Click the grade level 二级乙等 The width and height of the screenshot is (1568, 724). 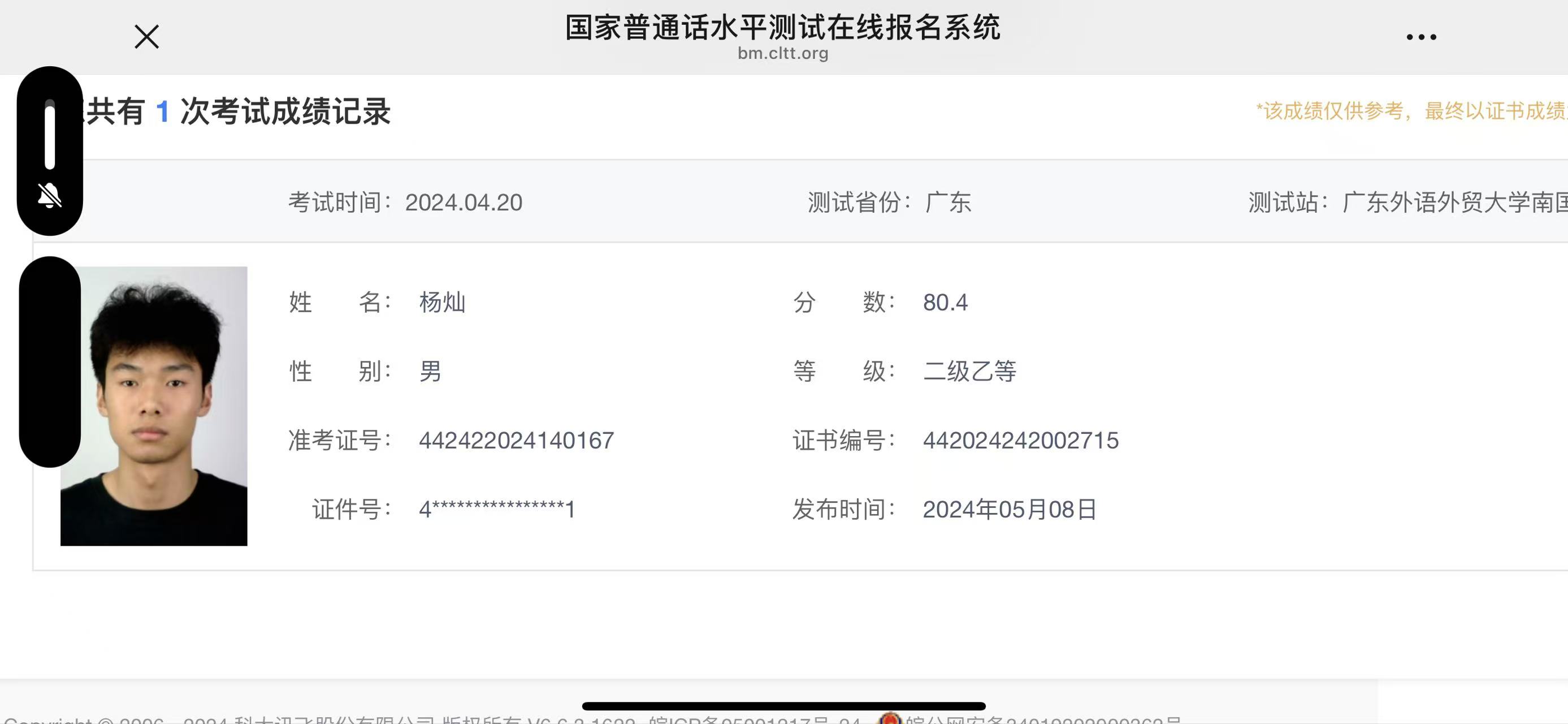(969, 372)
